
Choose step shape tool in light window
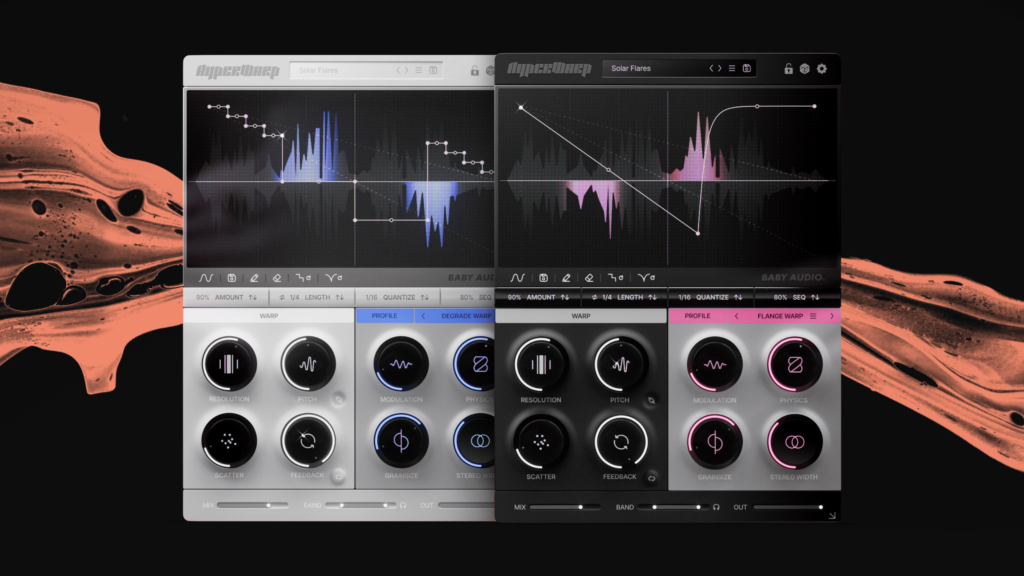pyautogui.click(x=303, y=278)
